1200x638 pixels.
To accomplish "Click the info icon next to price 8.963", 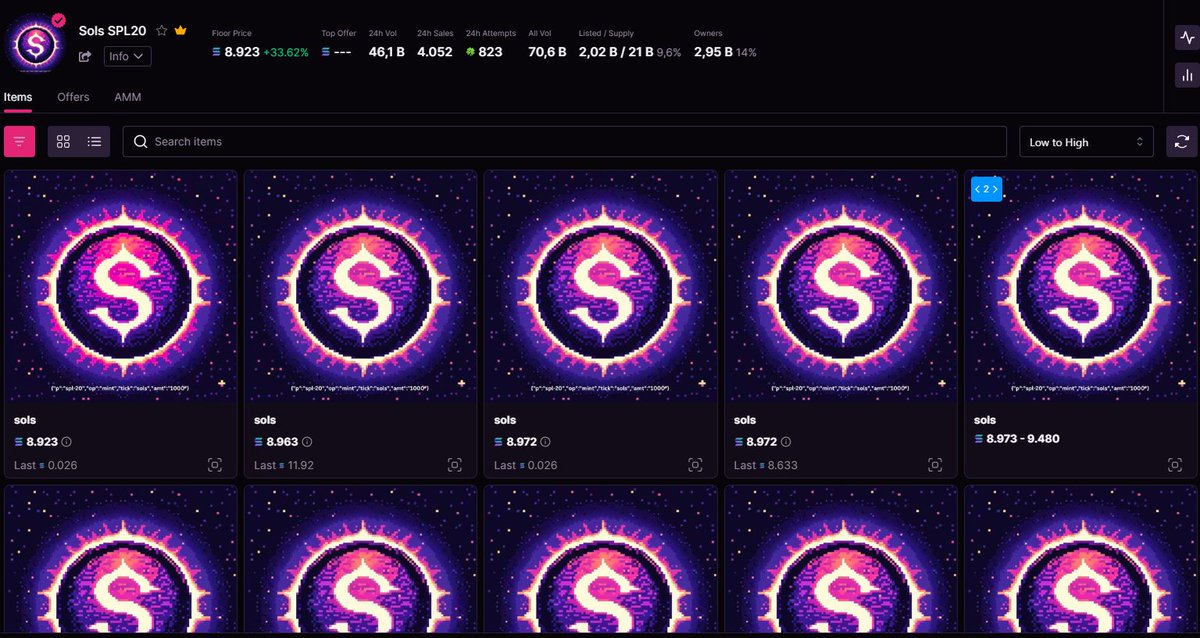I will click(x=307, y=441).
